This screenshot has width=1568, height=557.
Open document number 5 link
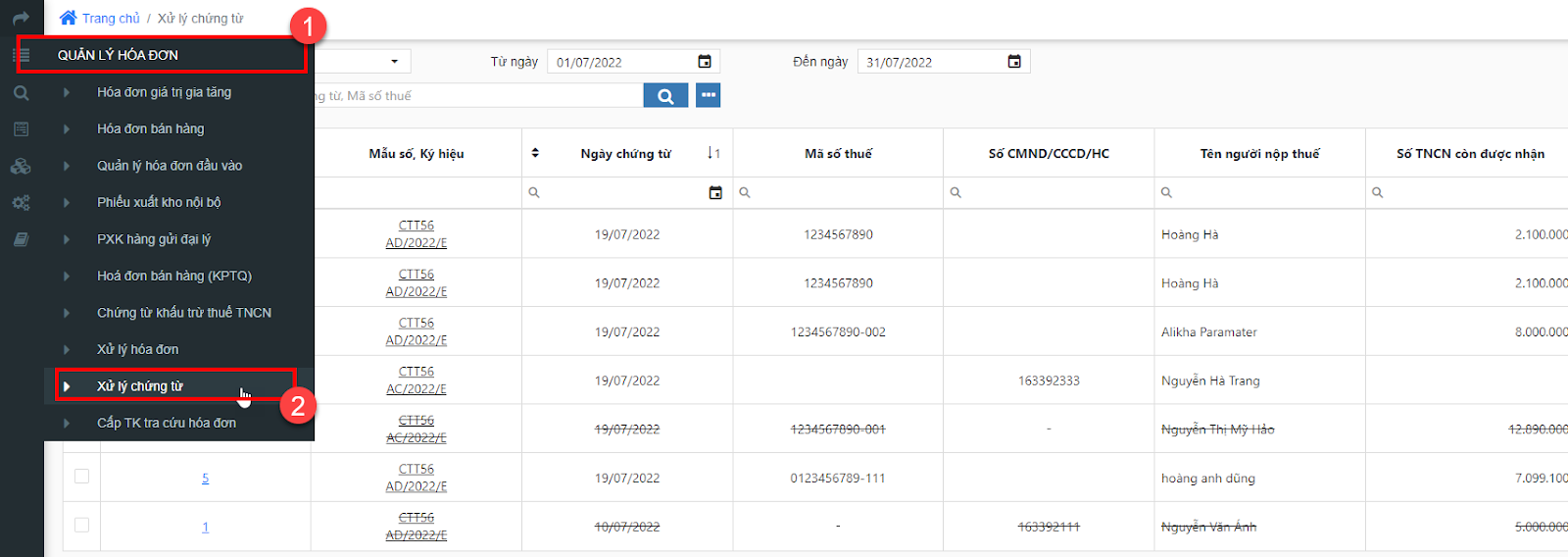(x=205, y=478)
